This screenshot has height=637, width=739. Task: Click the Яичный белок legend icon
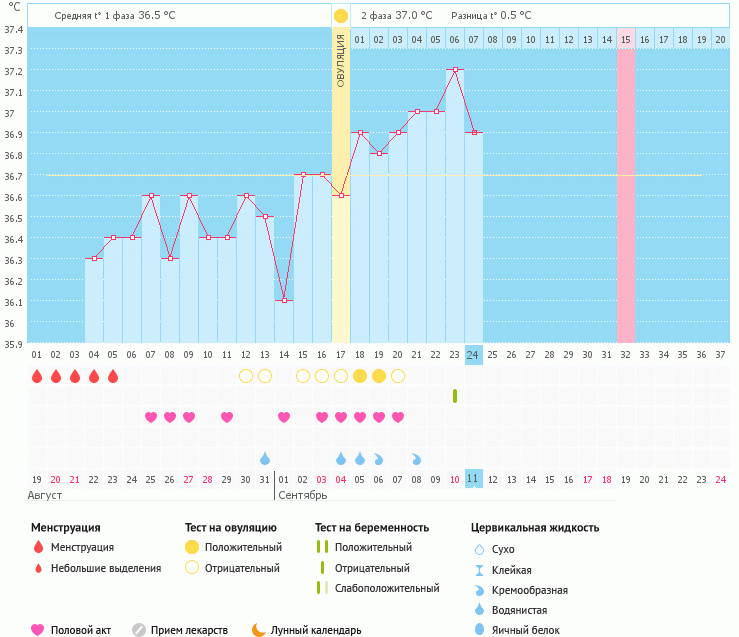coord(478,629)
